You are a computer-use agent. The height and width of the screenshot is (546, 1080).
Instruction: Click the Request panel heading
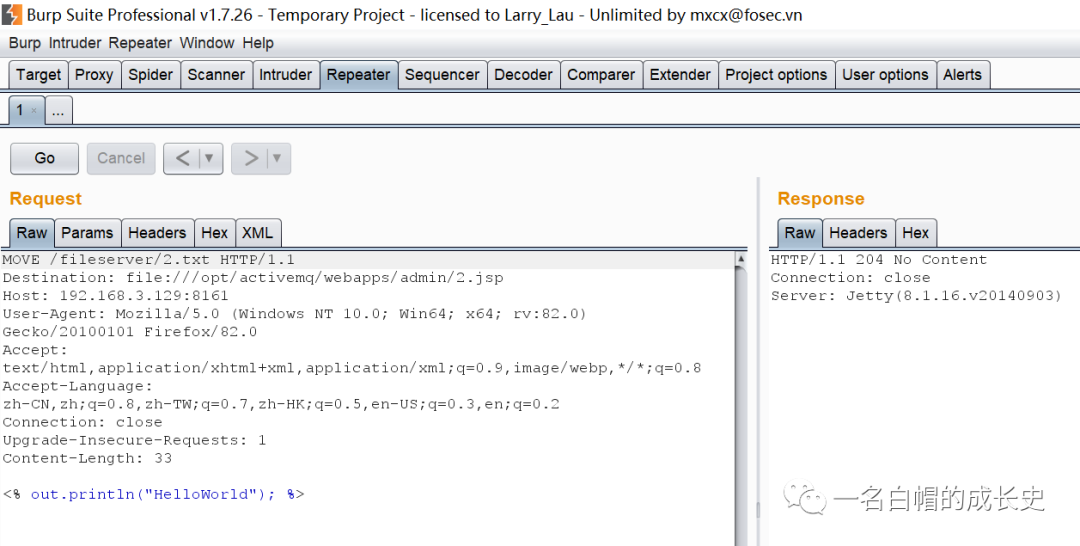click(x=45, y=199)
